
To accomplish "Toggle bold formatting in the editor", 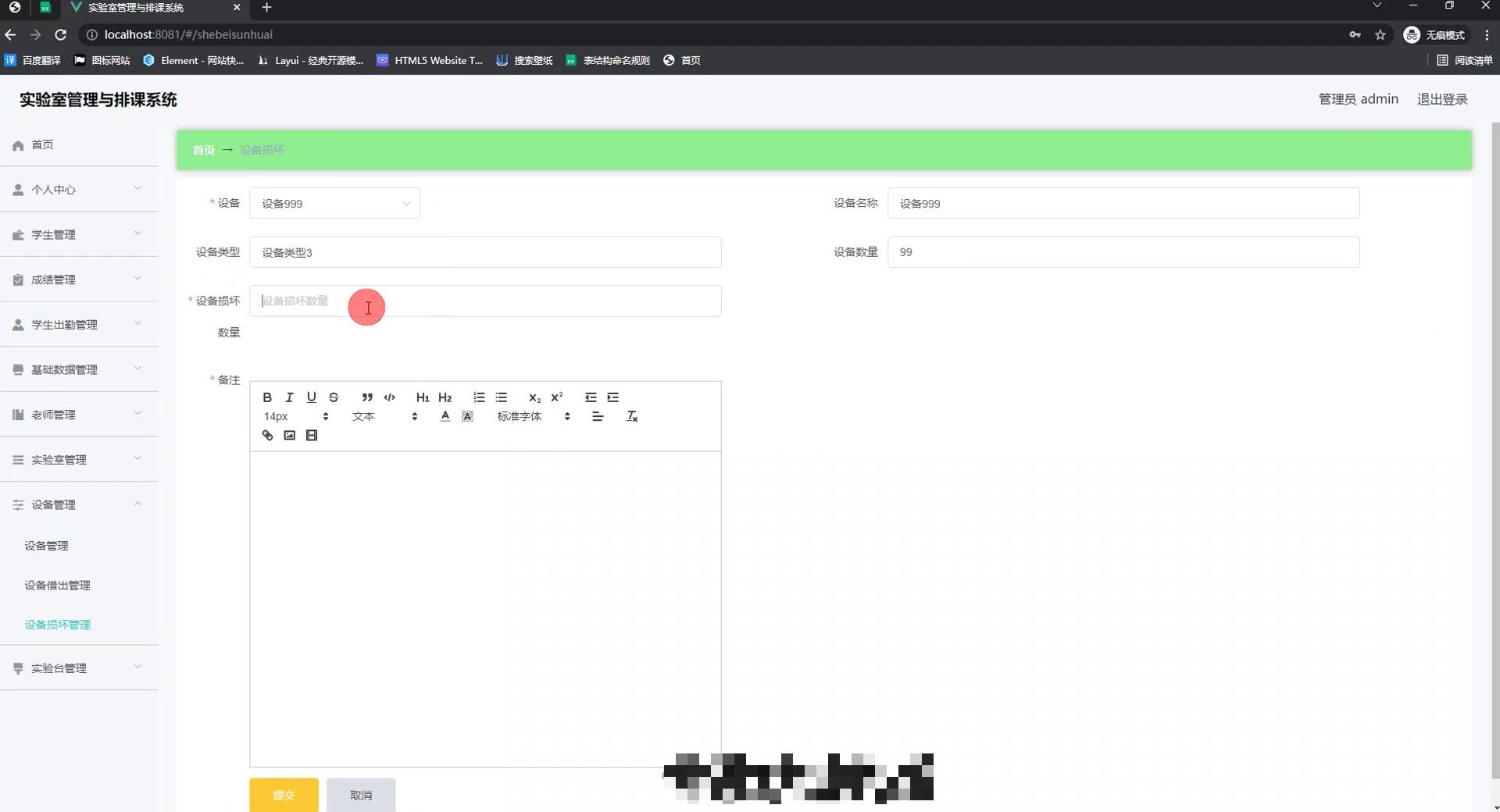I will pos(266,397).
